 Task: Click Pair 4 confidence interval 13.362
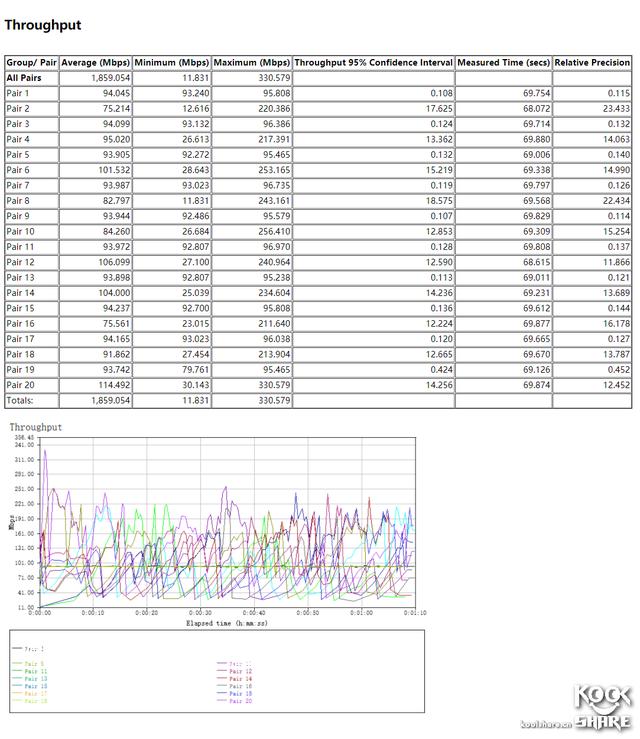439,140
